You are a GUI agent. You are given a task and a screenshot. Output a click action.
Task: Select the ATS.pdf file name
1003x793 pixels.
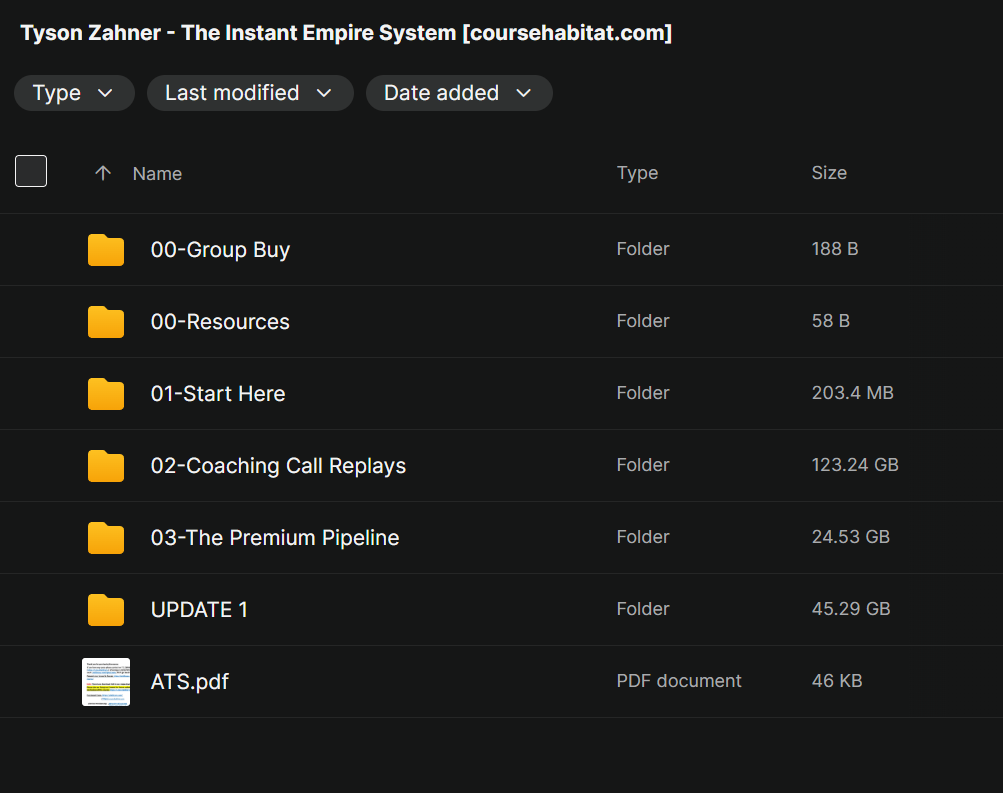[x=189, y=682]
